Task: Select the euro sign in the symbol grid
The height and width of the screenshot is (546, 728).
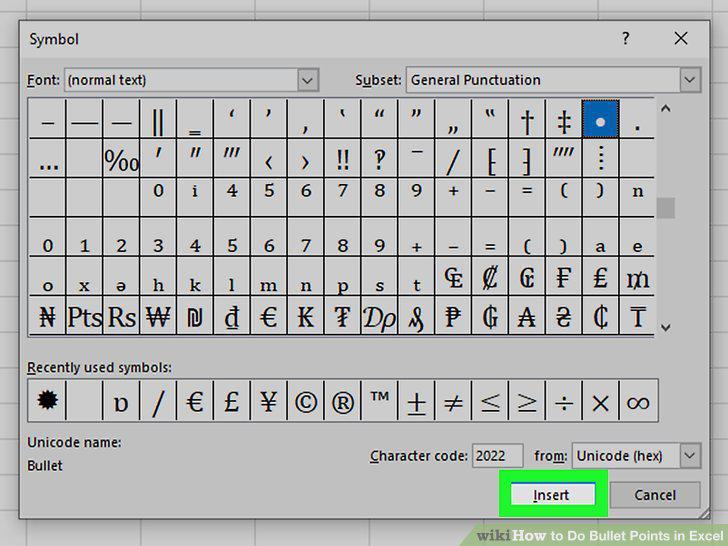Action: click(269, 317)
